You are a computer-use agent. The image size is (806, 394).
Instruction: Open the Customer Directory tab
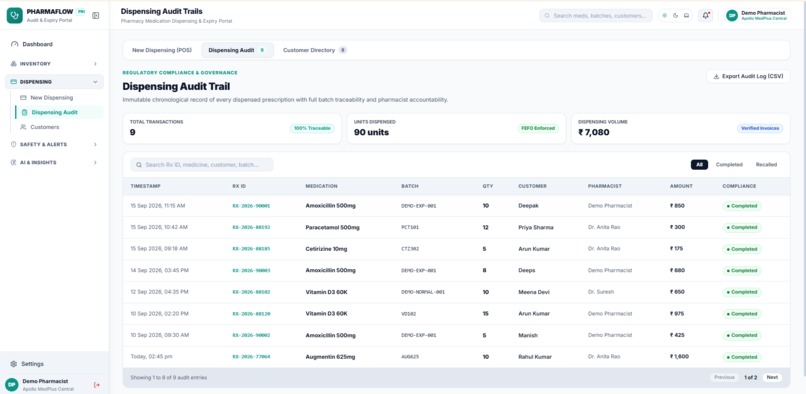click(315, 50)
